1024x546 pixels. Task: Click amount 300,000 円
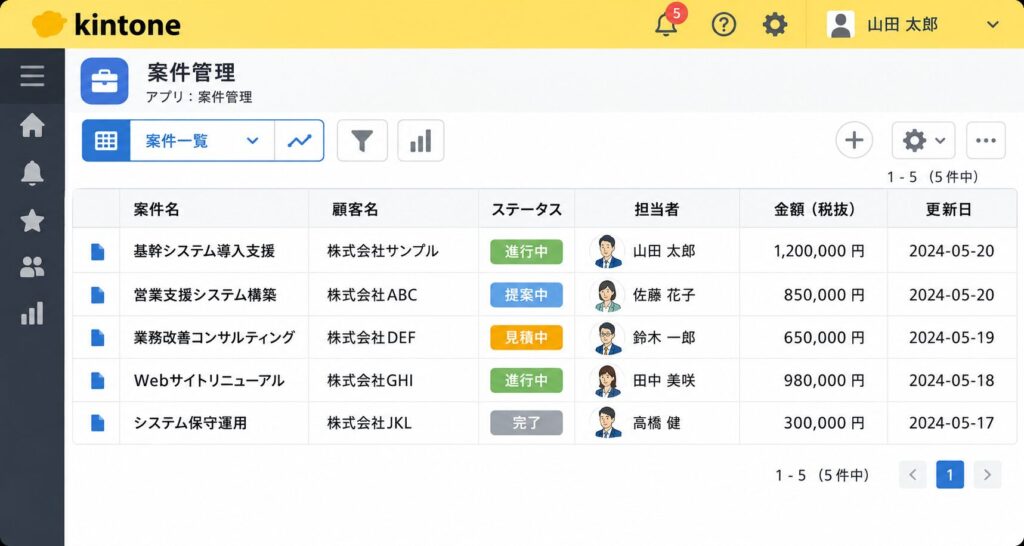click(824, 423)
